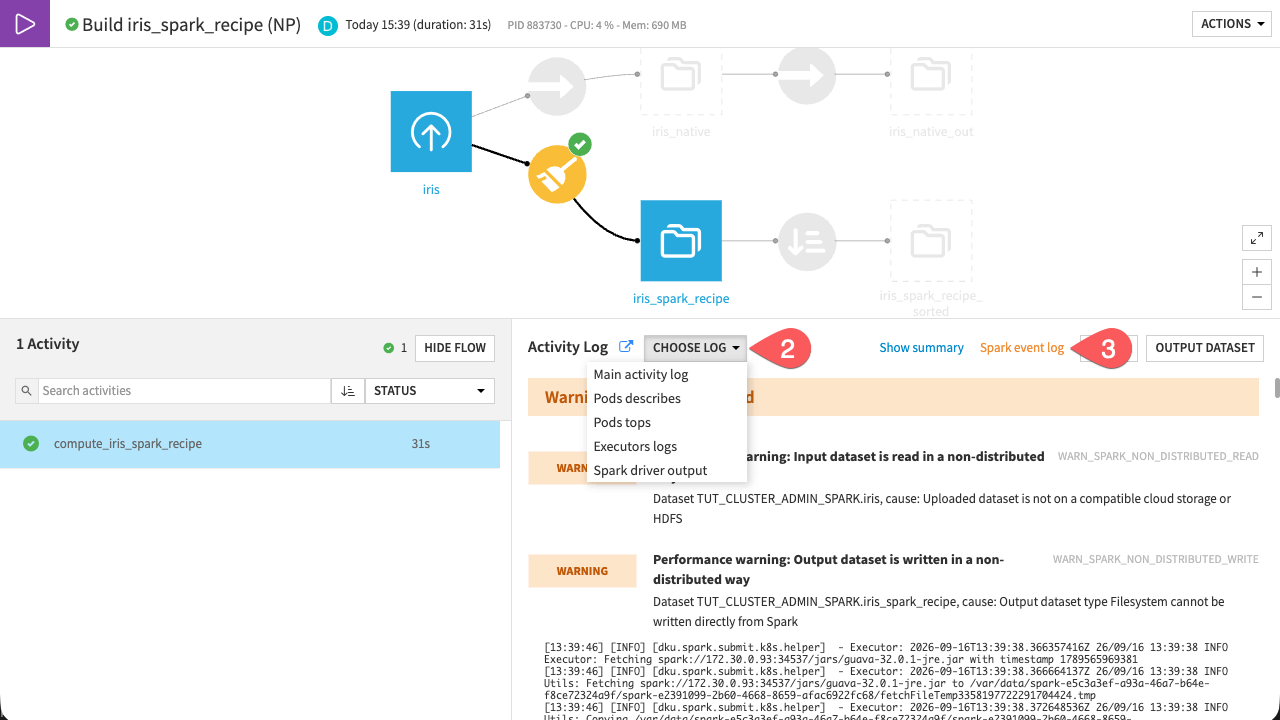Click the job title Build iris_spark_recipe (NP)
Screen dimensions: 1280x720
(191, 25)
